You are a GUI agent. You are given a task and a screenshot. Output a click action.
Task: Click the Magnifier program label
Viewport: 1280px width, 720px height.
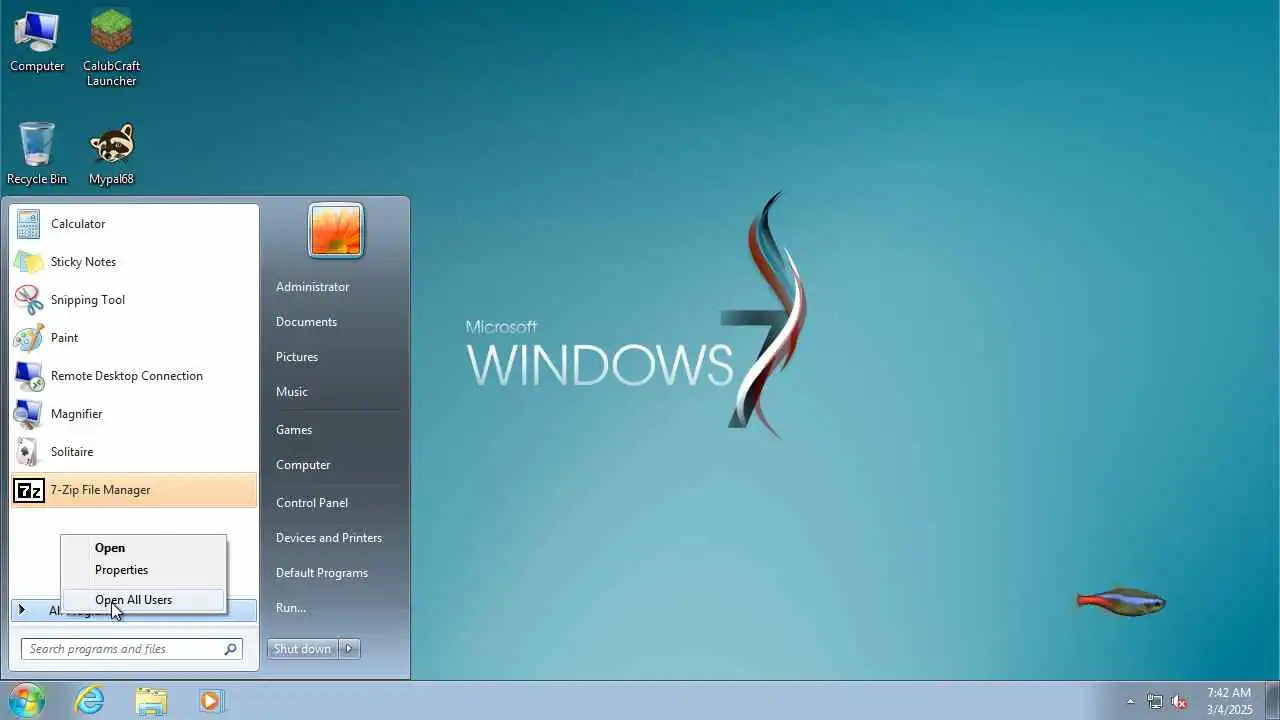point(76,414)
